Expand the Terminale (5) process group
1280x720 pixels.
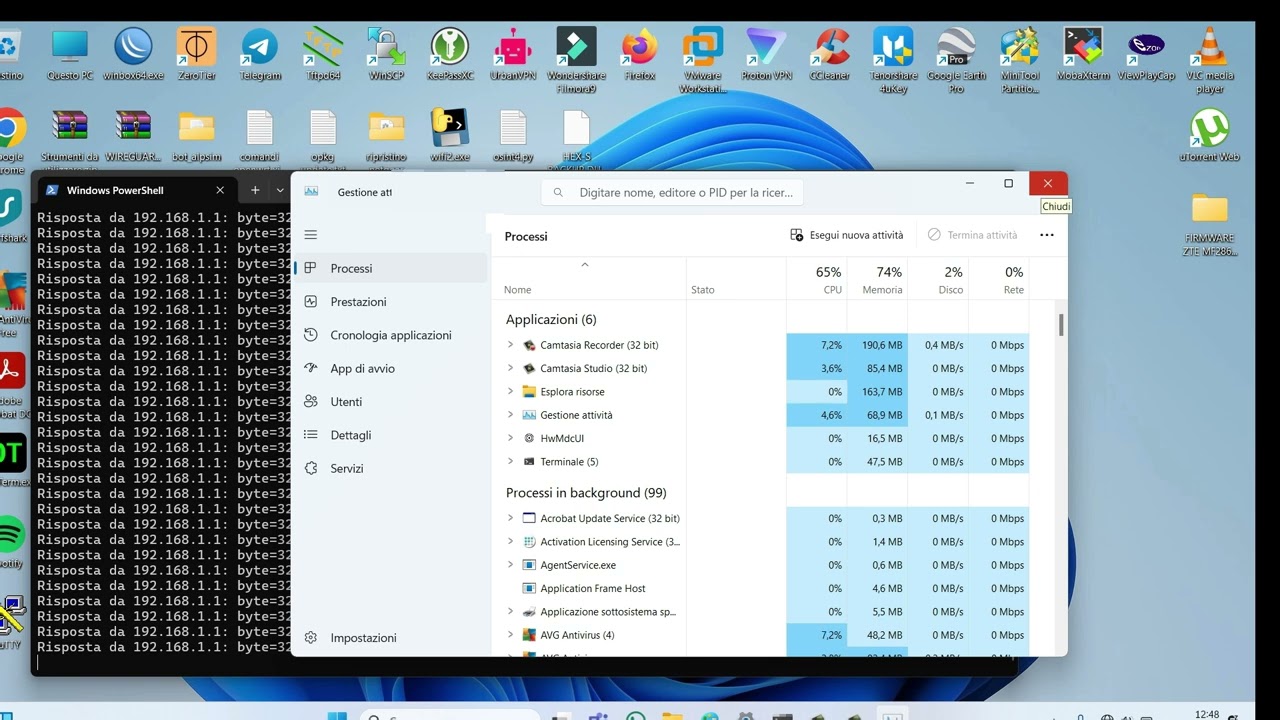(x=510, y=461)
